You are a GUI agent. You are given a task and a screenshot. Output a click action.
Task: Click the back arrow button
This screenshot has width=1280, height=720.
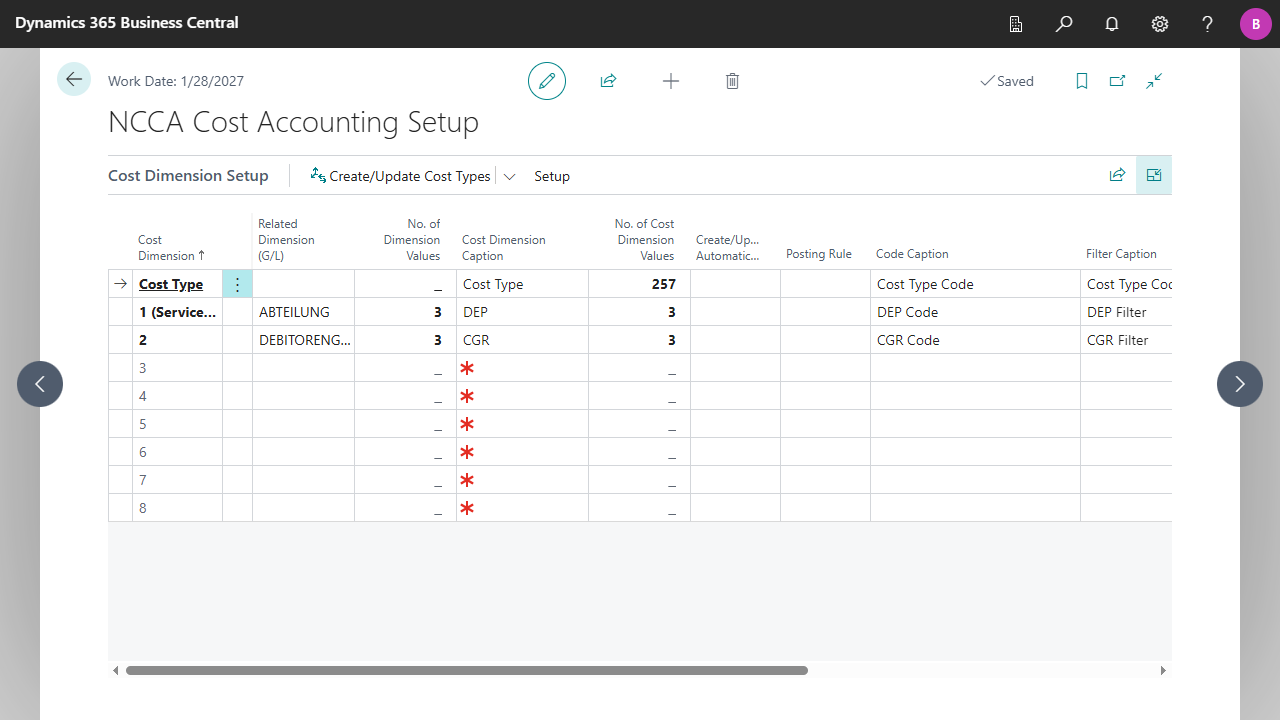(74, 79)
